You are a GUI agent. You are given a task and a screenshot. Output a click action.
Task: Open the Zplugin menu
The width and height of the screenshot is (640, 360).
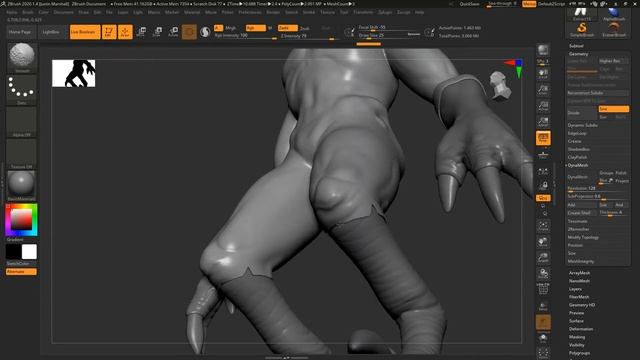pos(384,12)
